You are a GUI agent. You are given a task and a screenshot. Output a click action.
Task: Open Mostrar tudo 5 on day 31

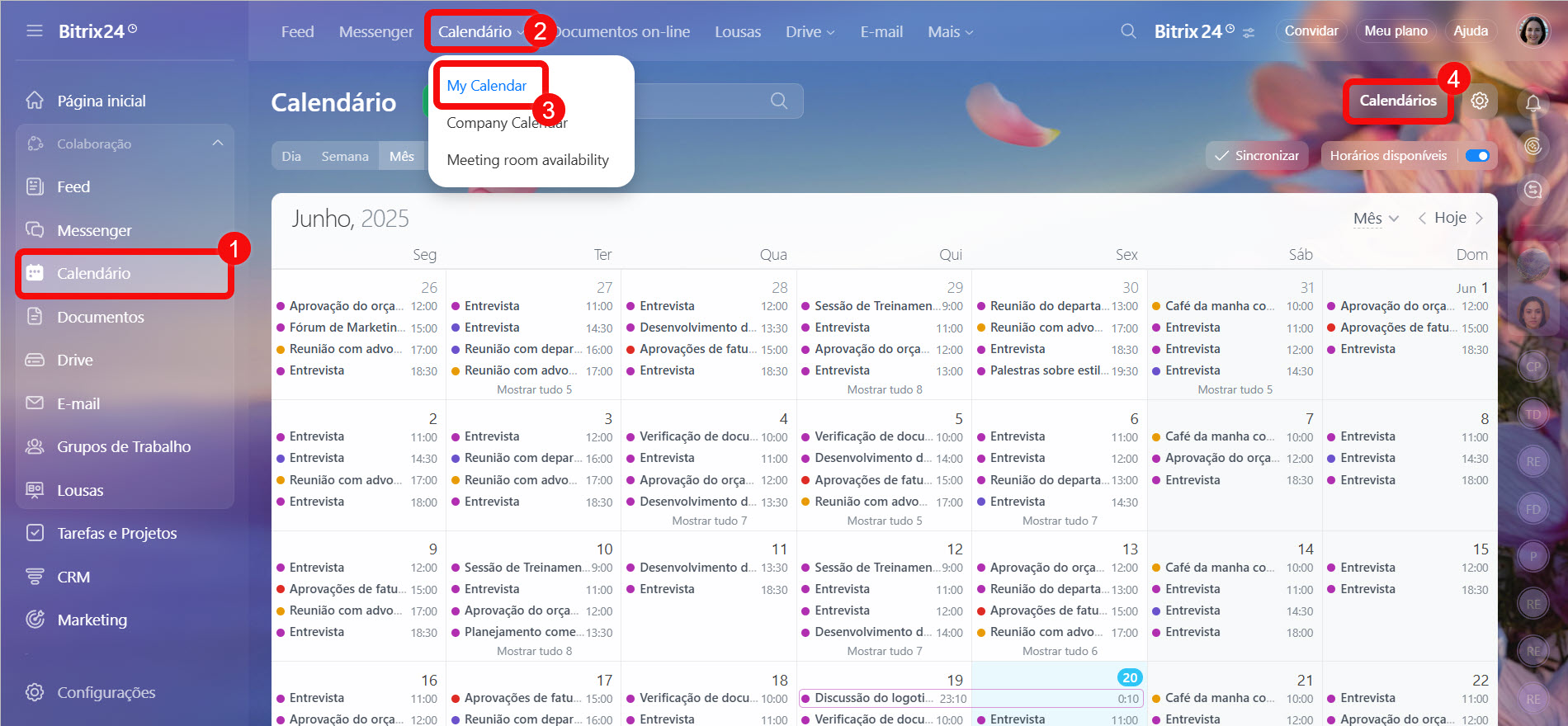click(x=1235, y=389)
